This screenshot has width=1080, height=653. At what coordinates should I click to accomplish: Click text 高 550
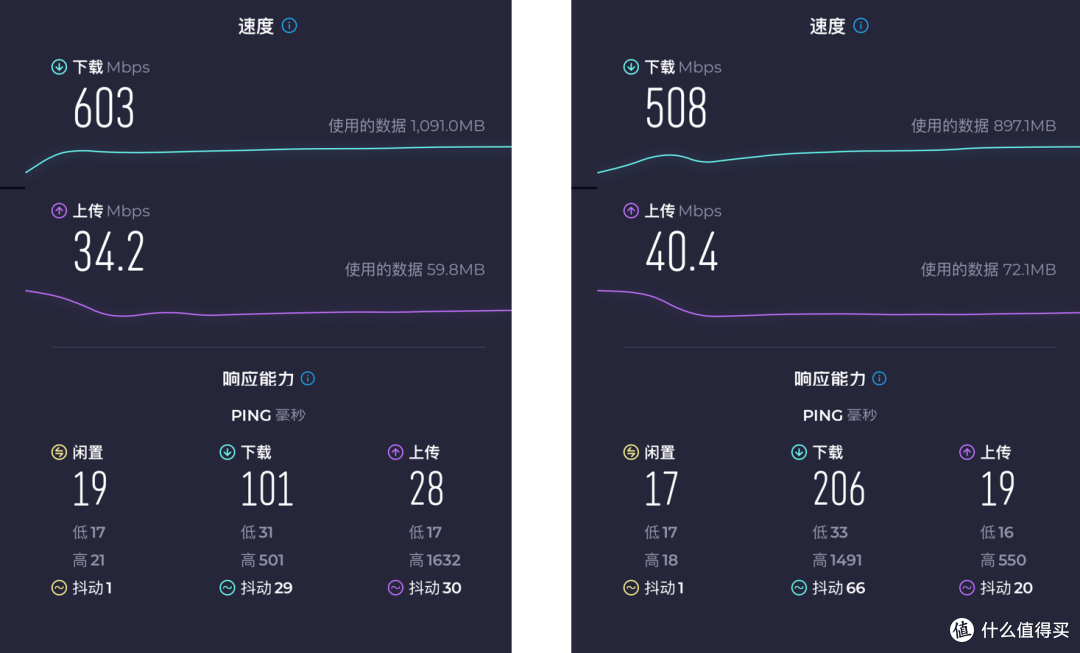pyautogui.click(x=1003, y=560)
